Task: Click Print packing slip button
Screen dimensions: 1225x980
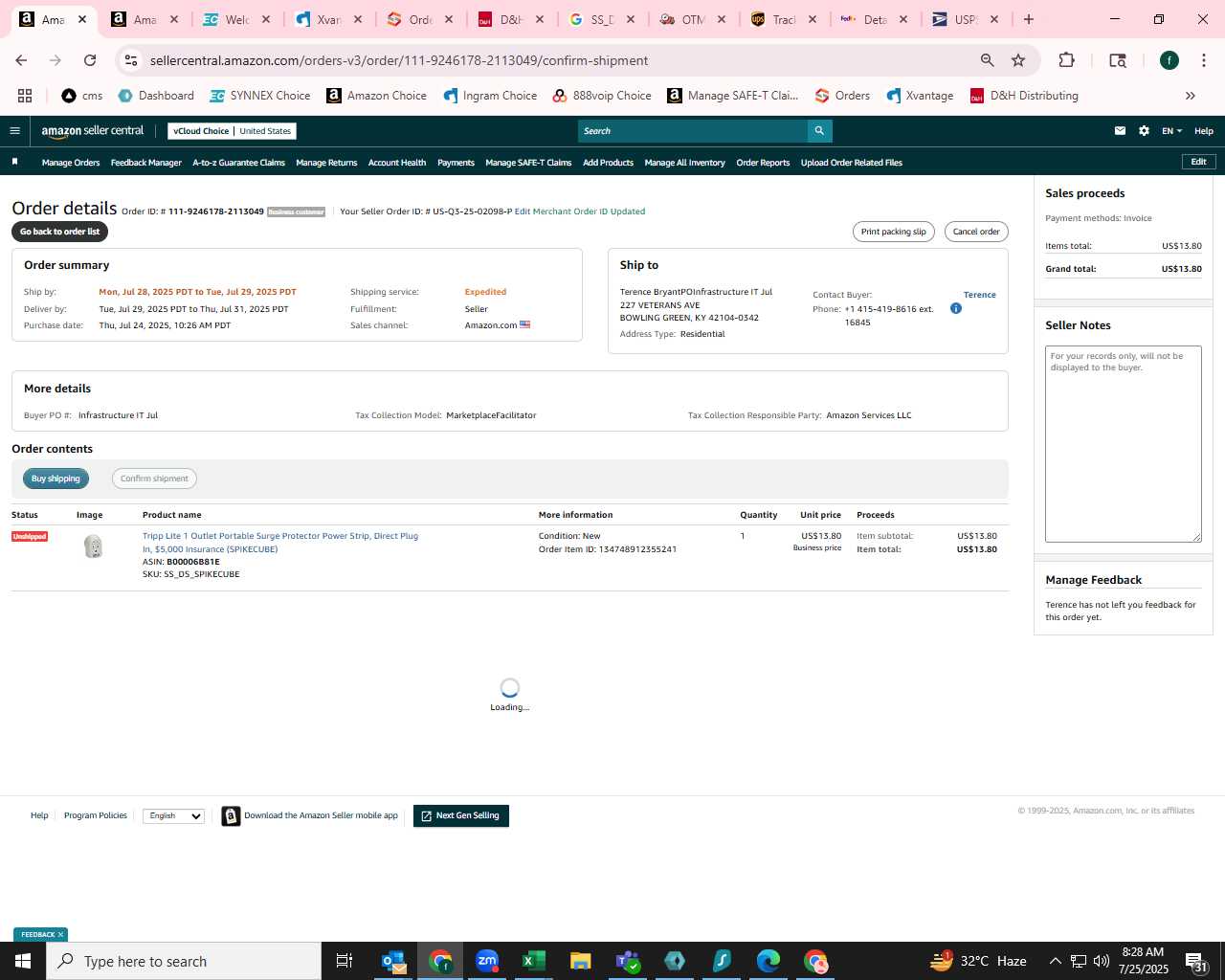Action: point(894,232)
